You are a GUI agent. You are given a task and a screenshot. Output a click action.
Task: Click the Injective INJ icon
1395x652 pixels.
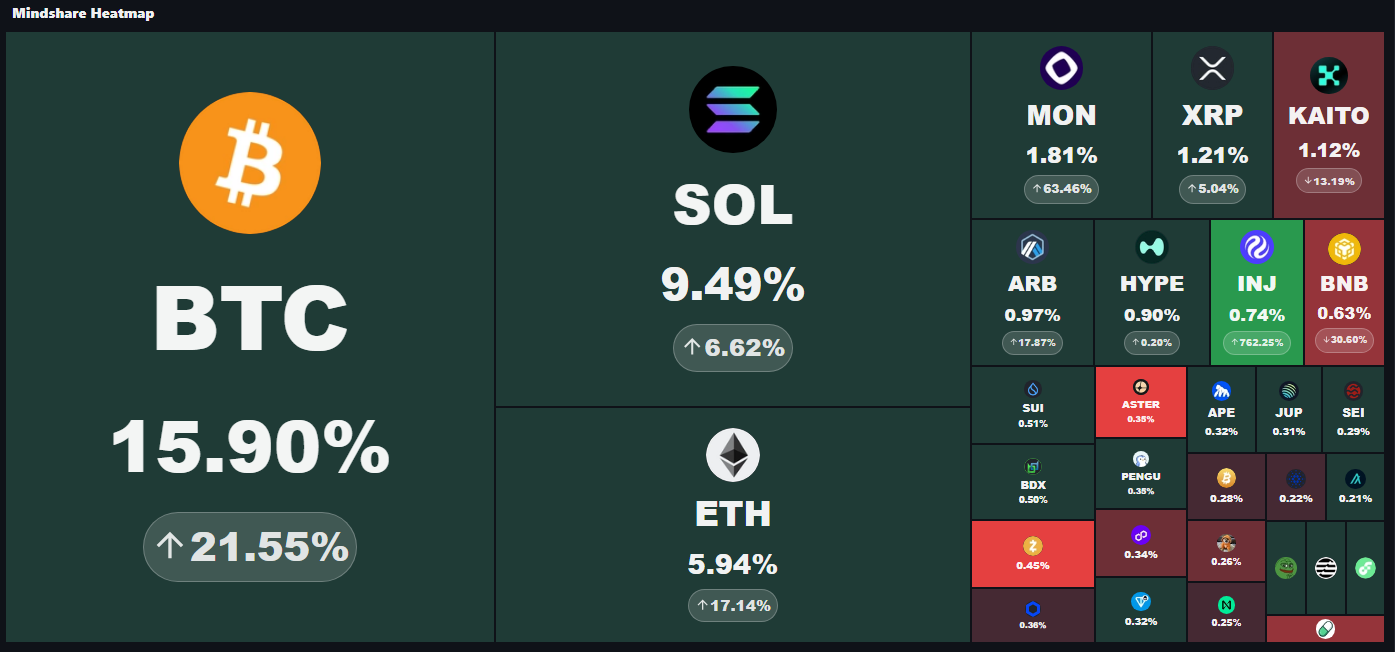[1256, 246]
